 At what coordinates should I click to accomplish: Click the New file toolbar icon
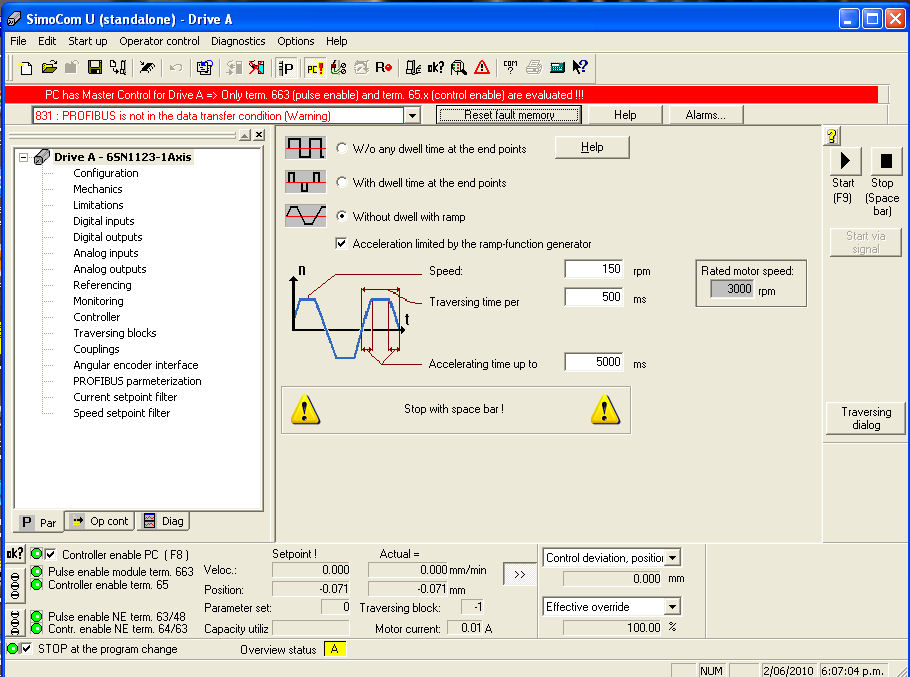coord(26,68)
